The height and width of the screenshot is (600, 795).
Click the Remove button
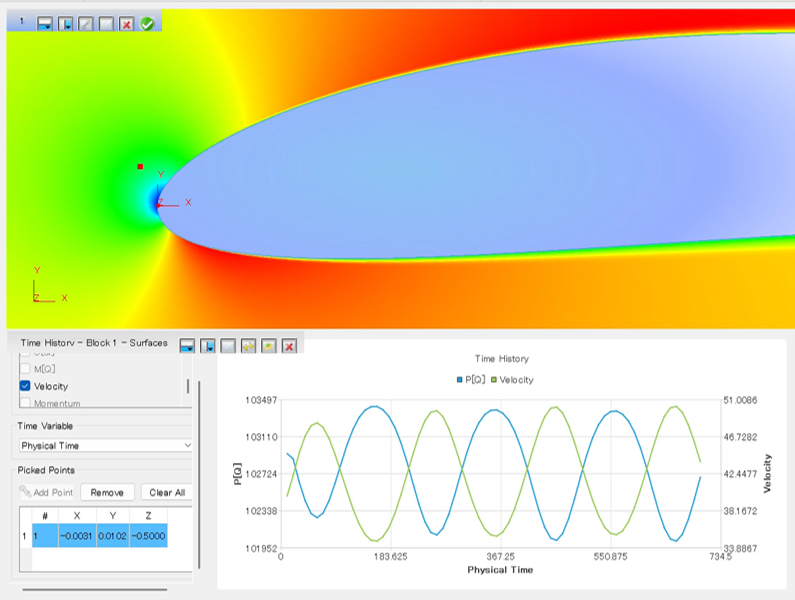107,492
